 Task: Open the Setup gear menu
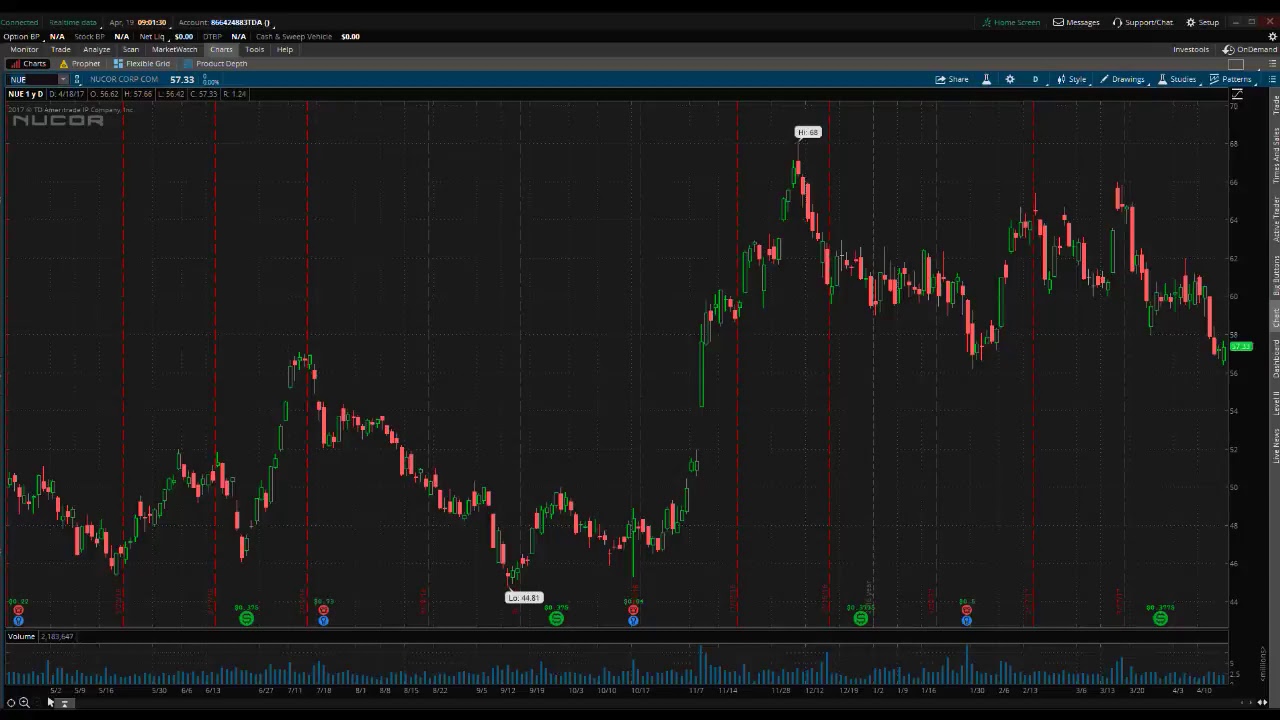[1203, 22]
